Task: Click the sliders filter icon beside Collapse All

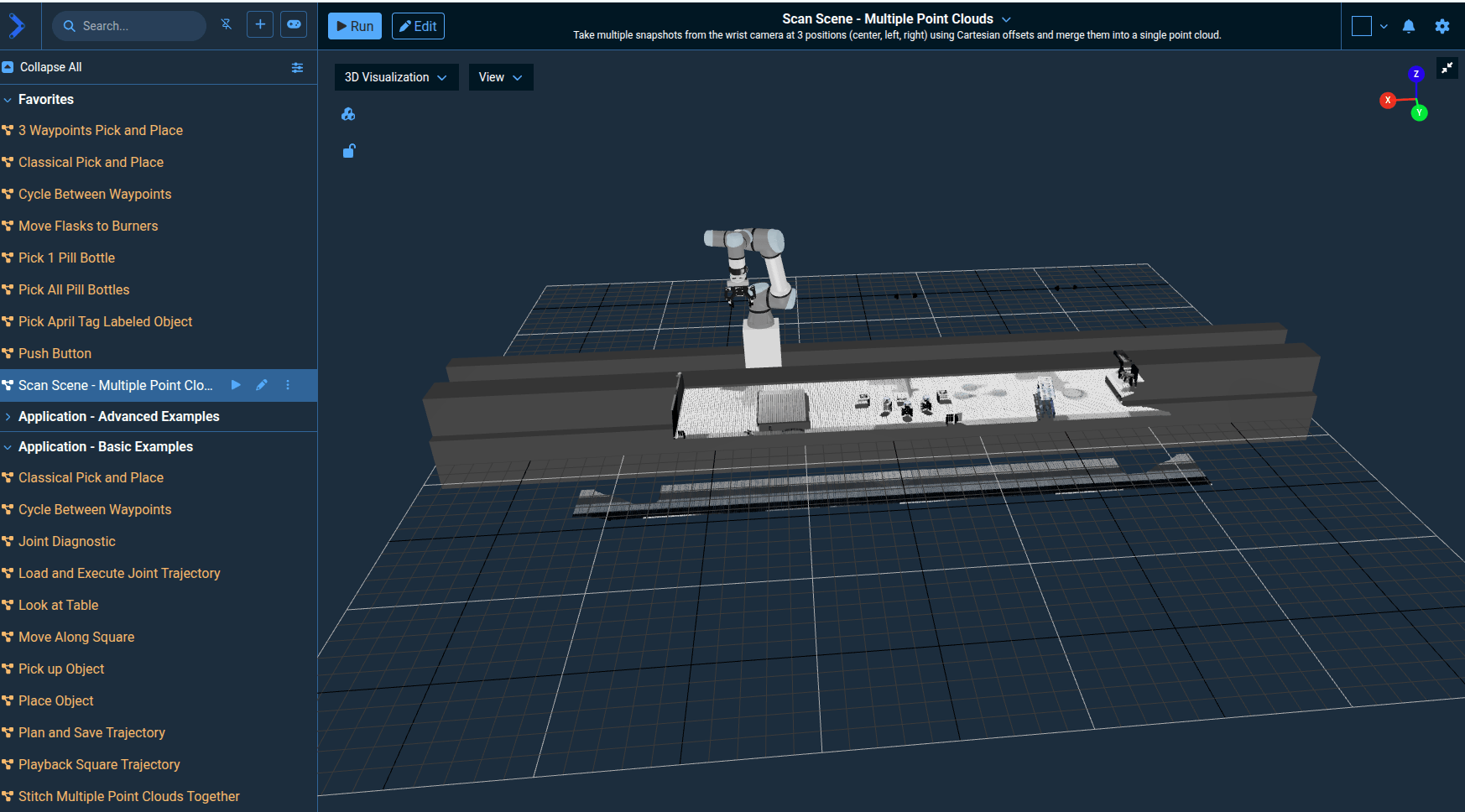Action: point(297,67)
